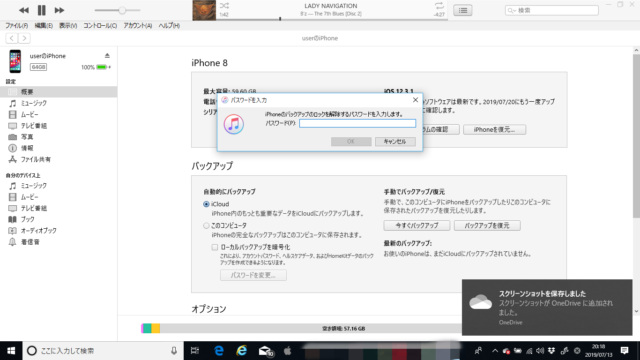640x360 pixels.
Task: Click the iPhone device icon
Action: [15, 61]
